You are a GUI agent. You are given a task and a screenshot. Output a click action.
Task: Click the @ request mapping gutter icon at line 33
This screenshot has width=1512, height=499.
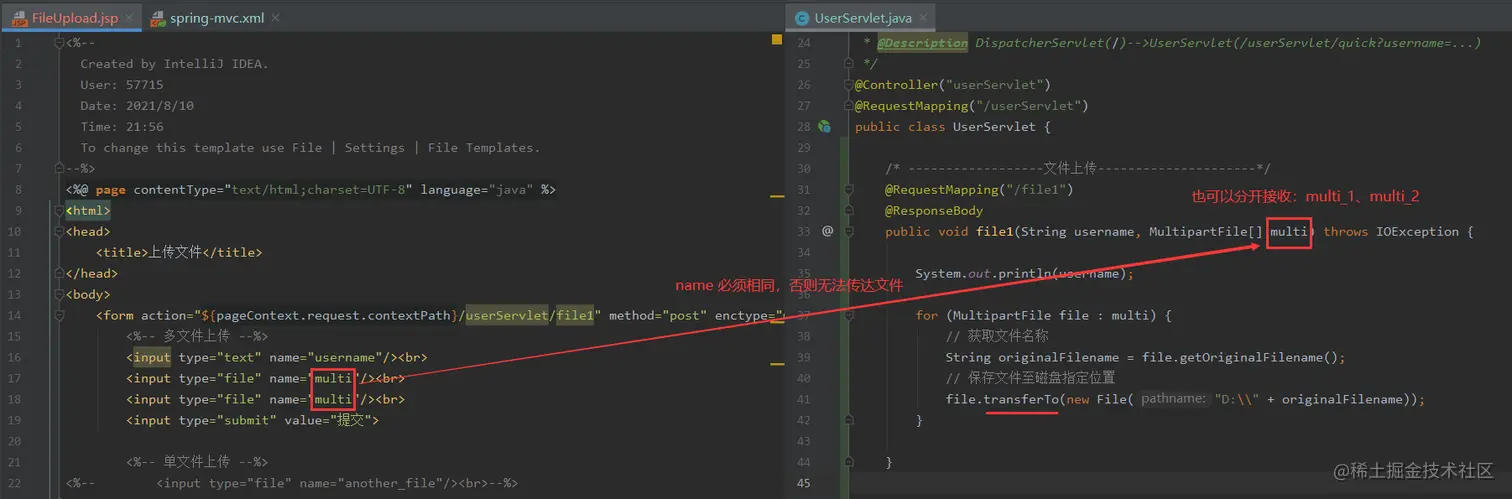pyautogui.click(x=827, y=231)
